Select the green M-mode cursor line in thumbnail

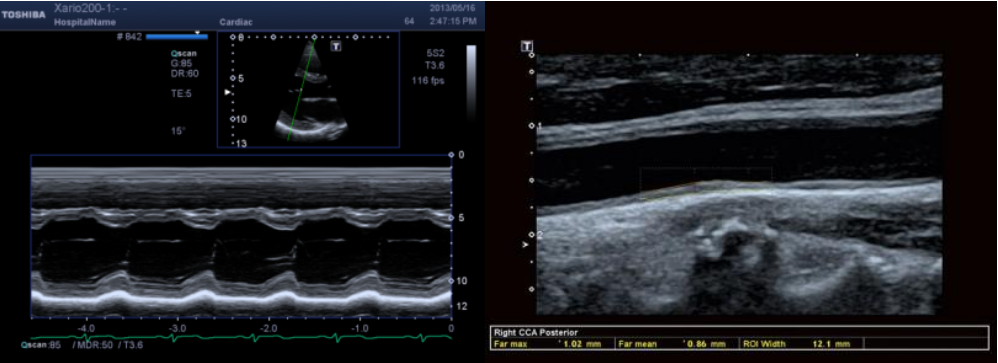tap(301, 89)
